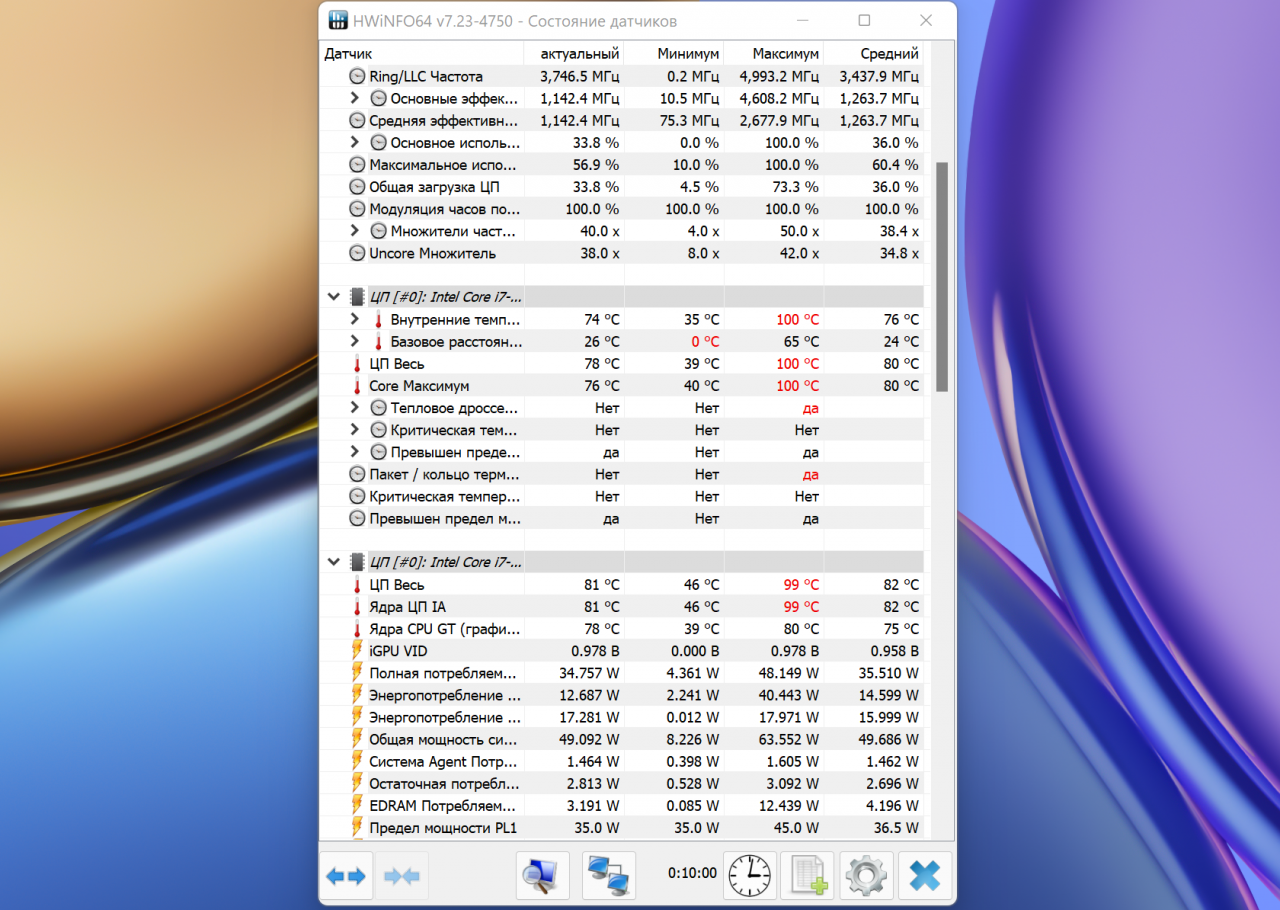Collapse the first ЦП [#0] Intel Core i7 group
The image size is (1280, 910).
tap(334, 297)
